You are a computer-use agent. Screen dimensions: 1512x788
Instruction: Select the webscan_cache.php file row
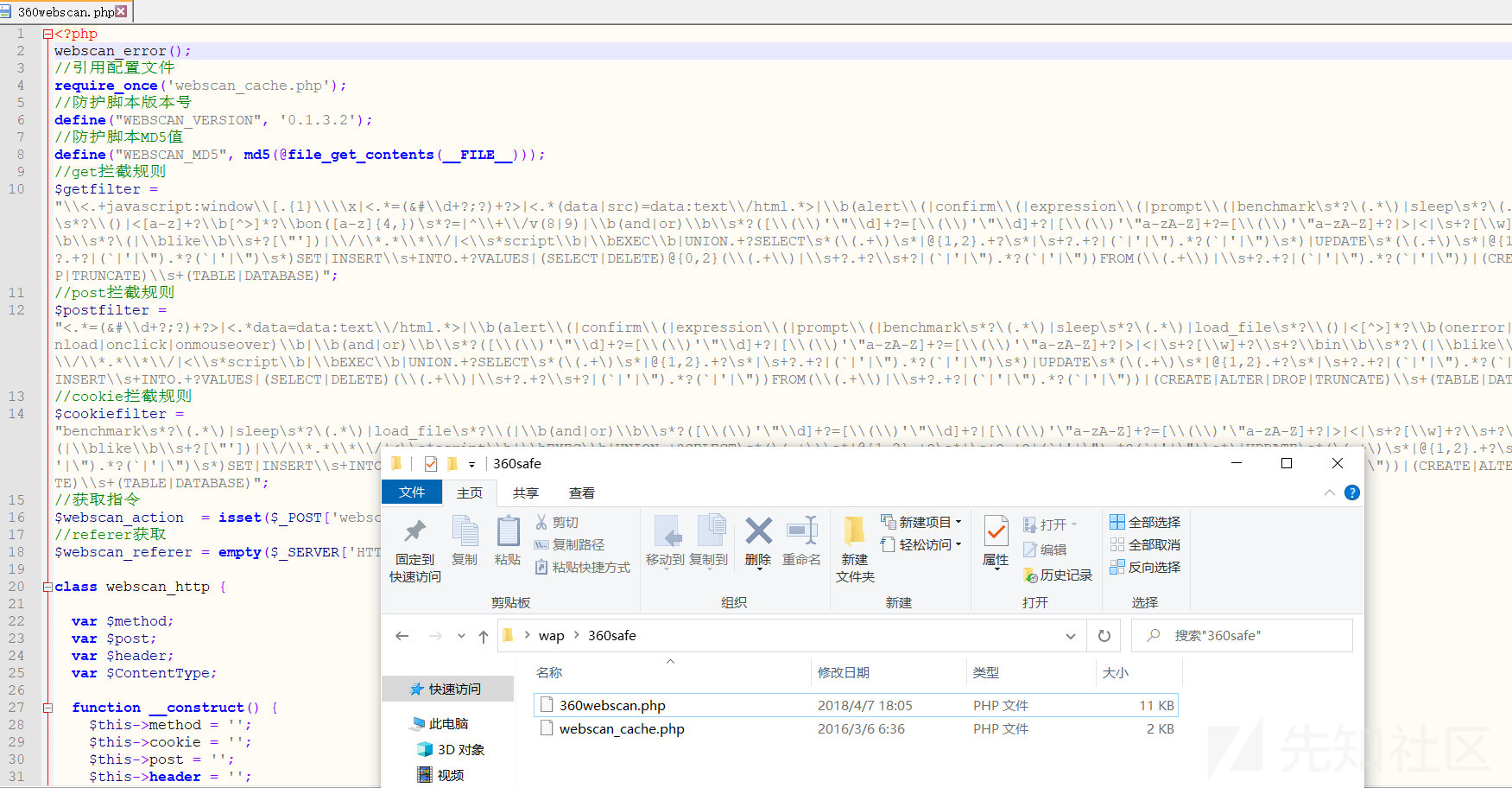click(856, 728)
